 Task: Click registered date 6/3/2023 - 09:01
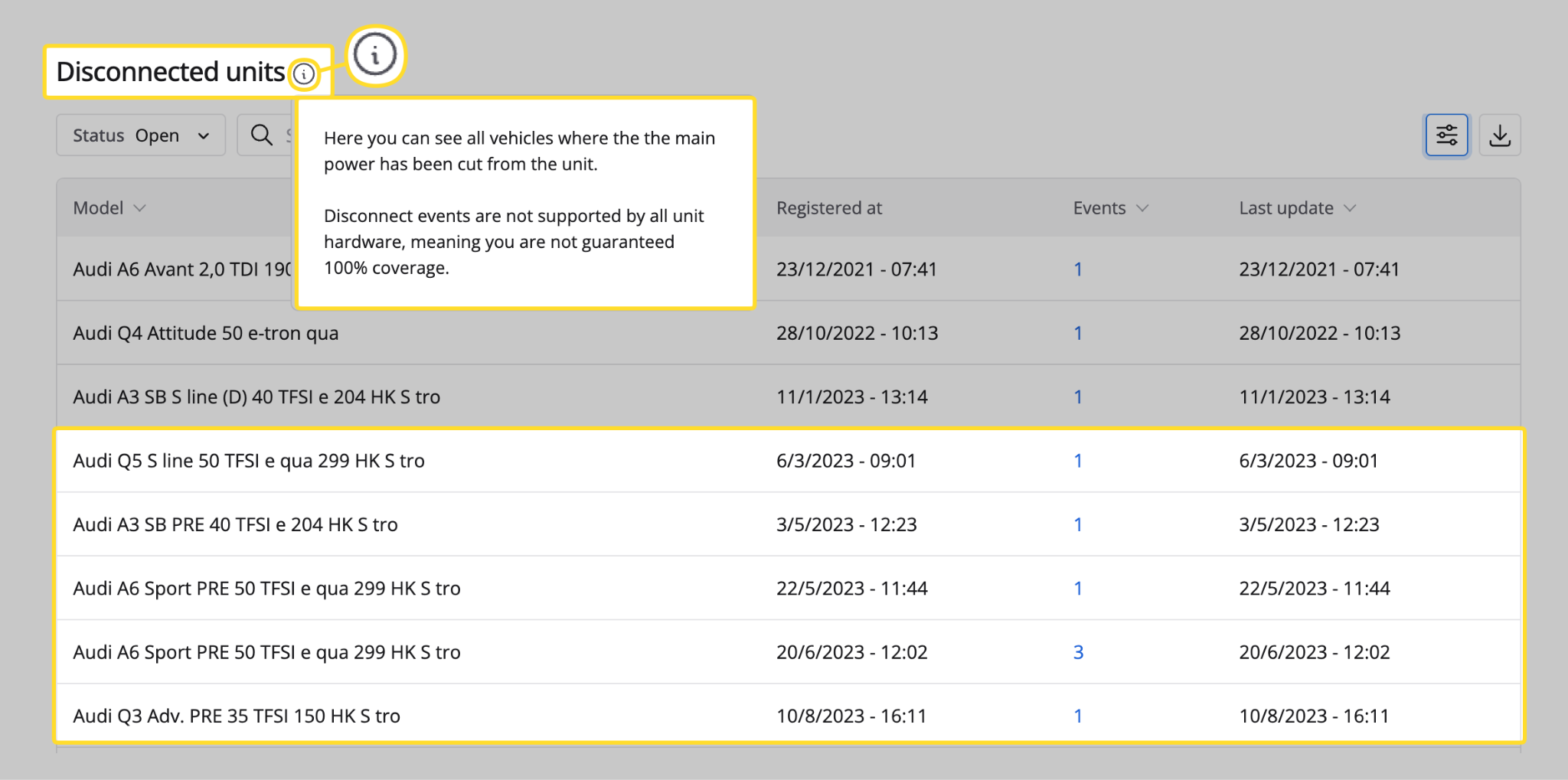pyautogui.click(x=846, y=461)
